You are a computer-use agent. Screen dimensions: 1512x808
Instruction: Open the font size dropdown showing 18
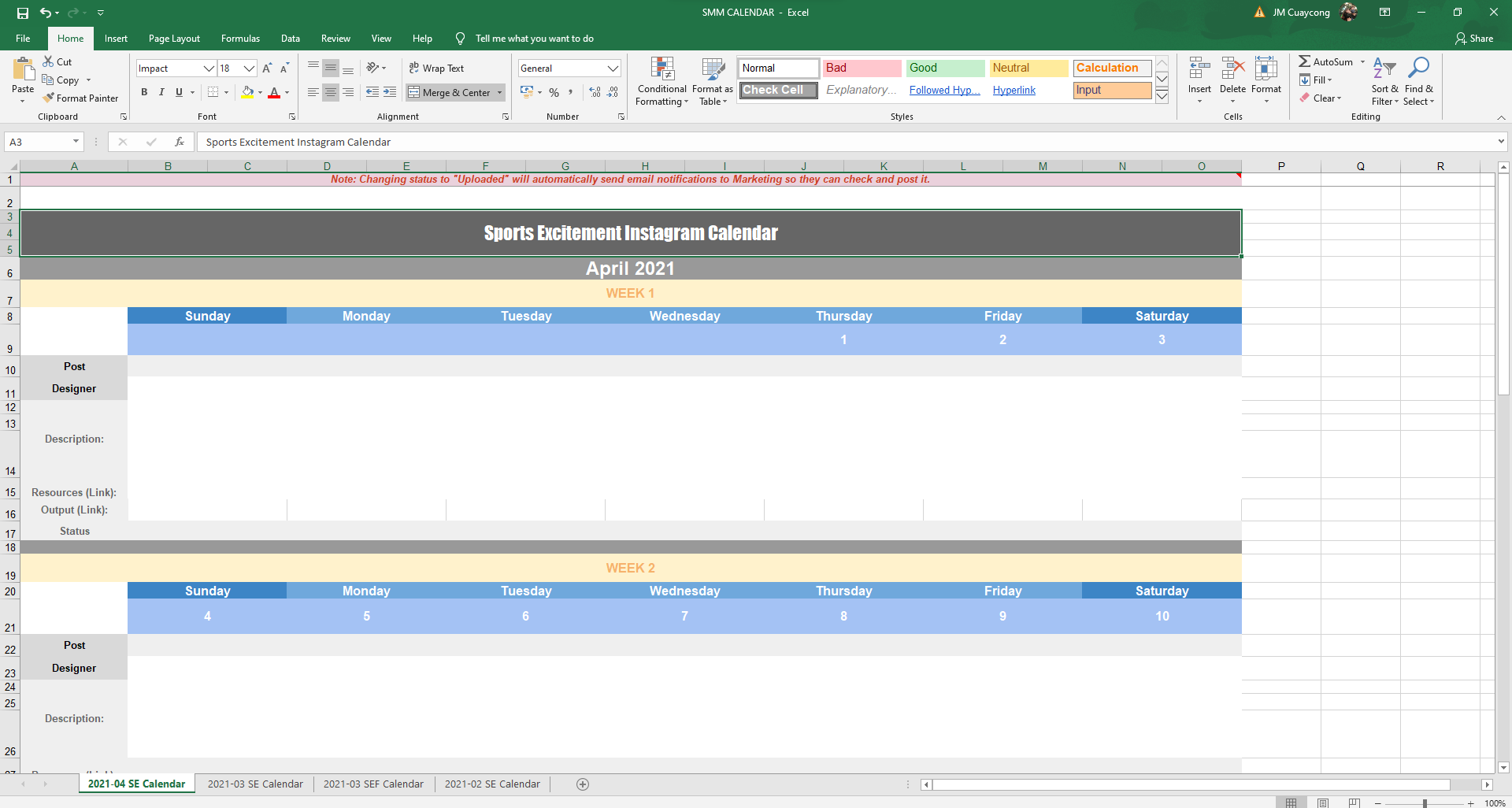point(249,69)
